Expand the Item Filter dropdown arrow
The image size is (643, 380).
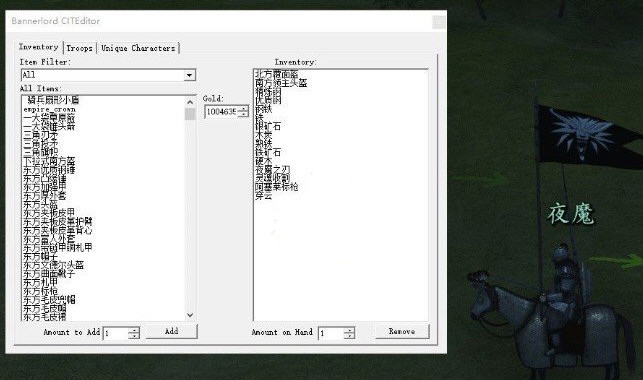click(189, 75)
